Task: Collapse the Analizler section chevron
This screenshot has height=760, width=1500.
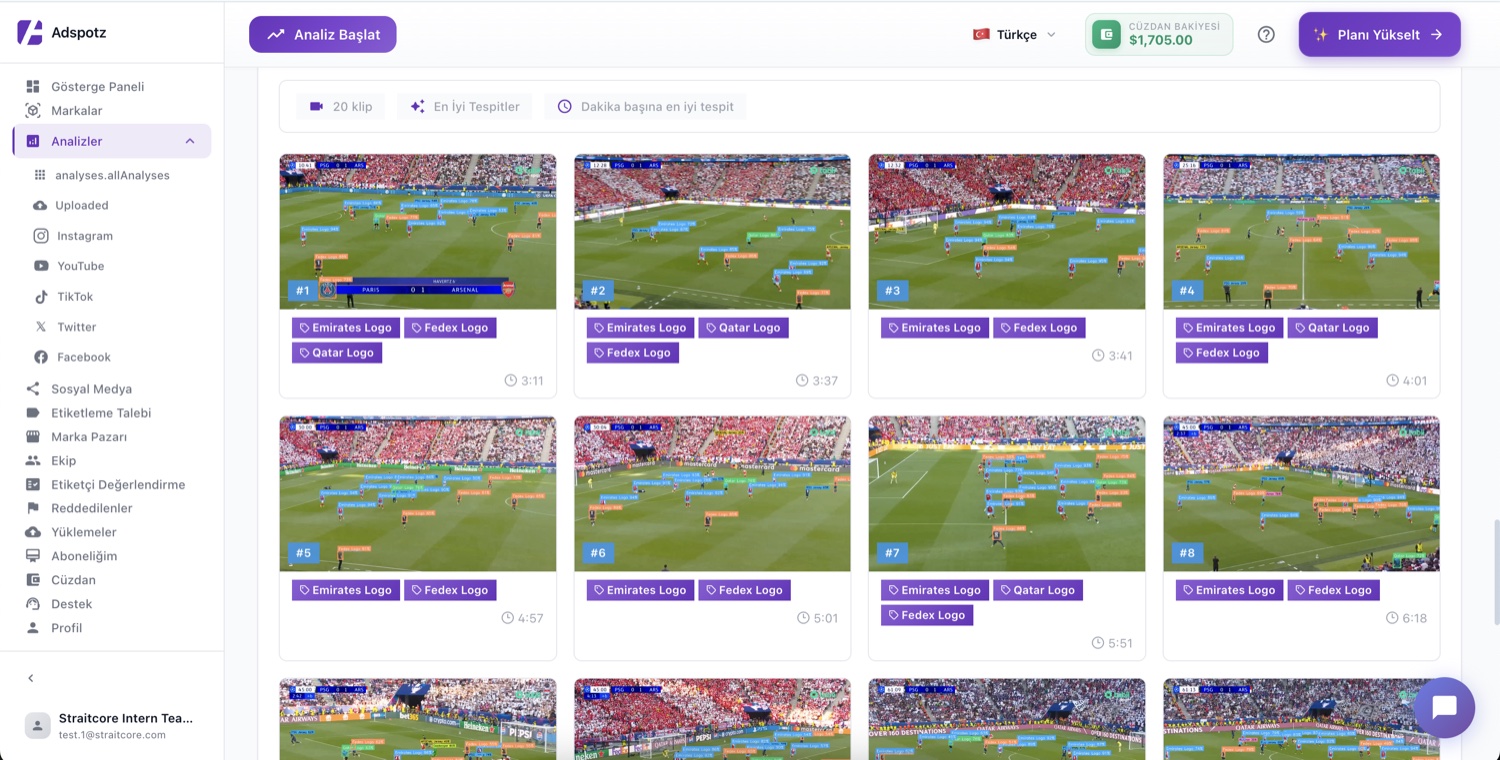Action: click(x=190, y=141)
